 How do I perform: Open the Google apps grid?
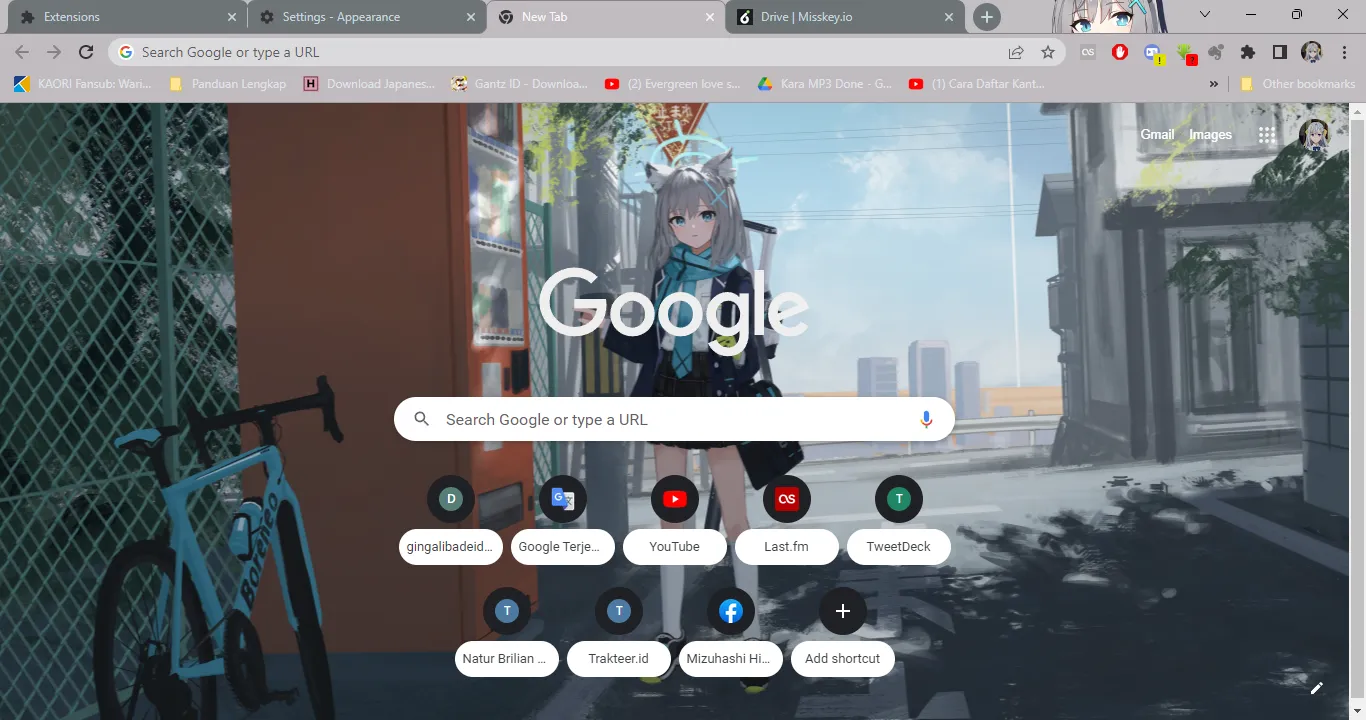1267,135
